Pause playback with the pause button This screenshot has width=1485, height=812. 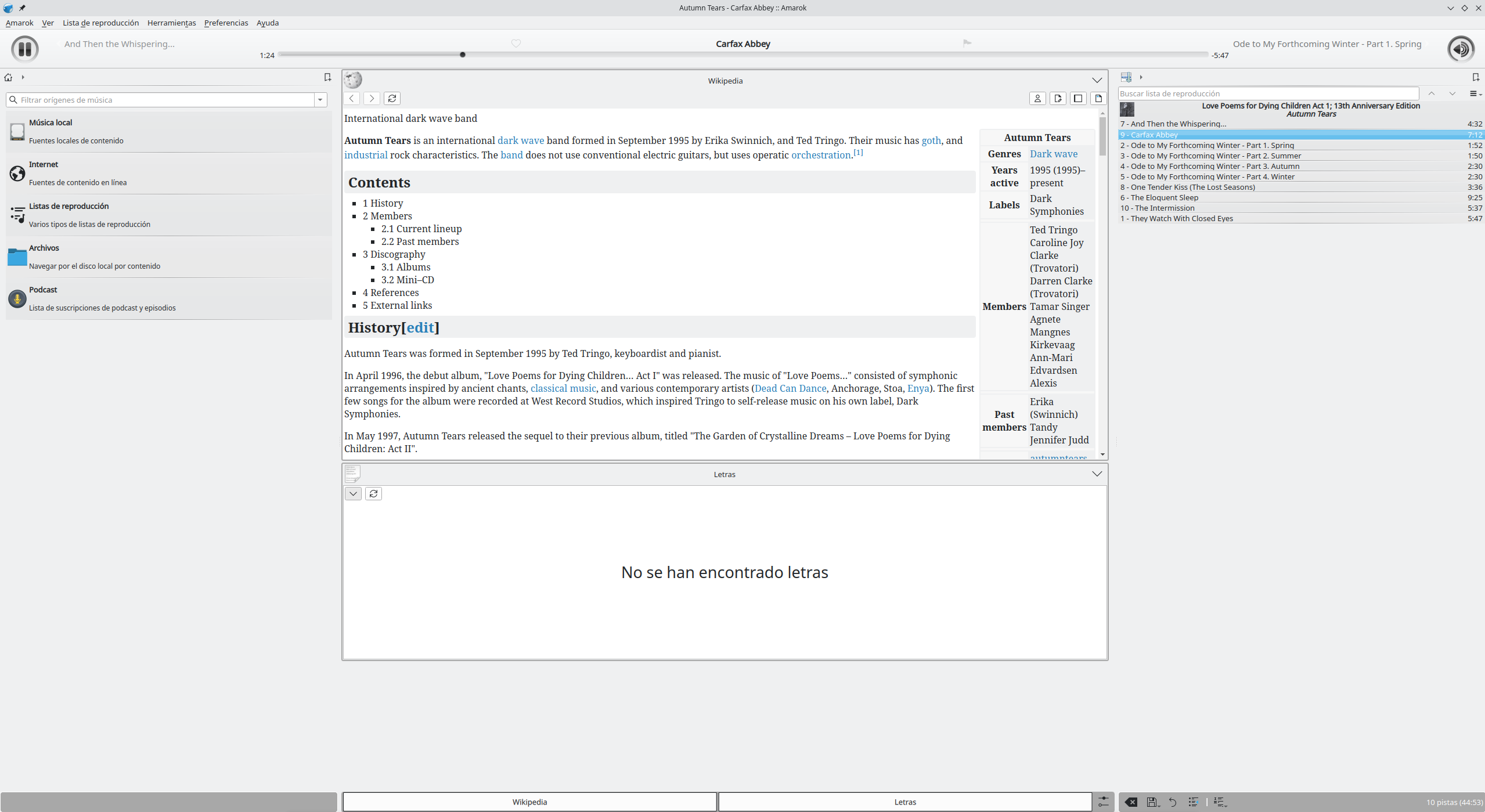click(25, 49)
